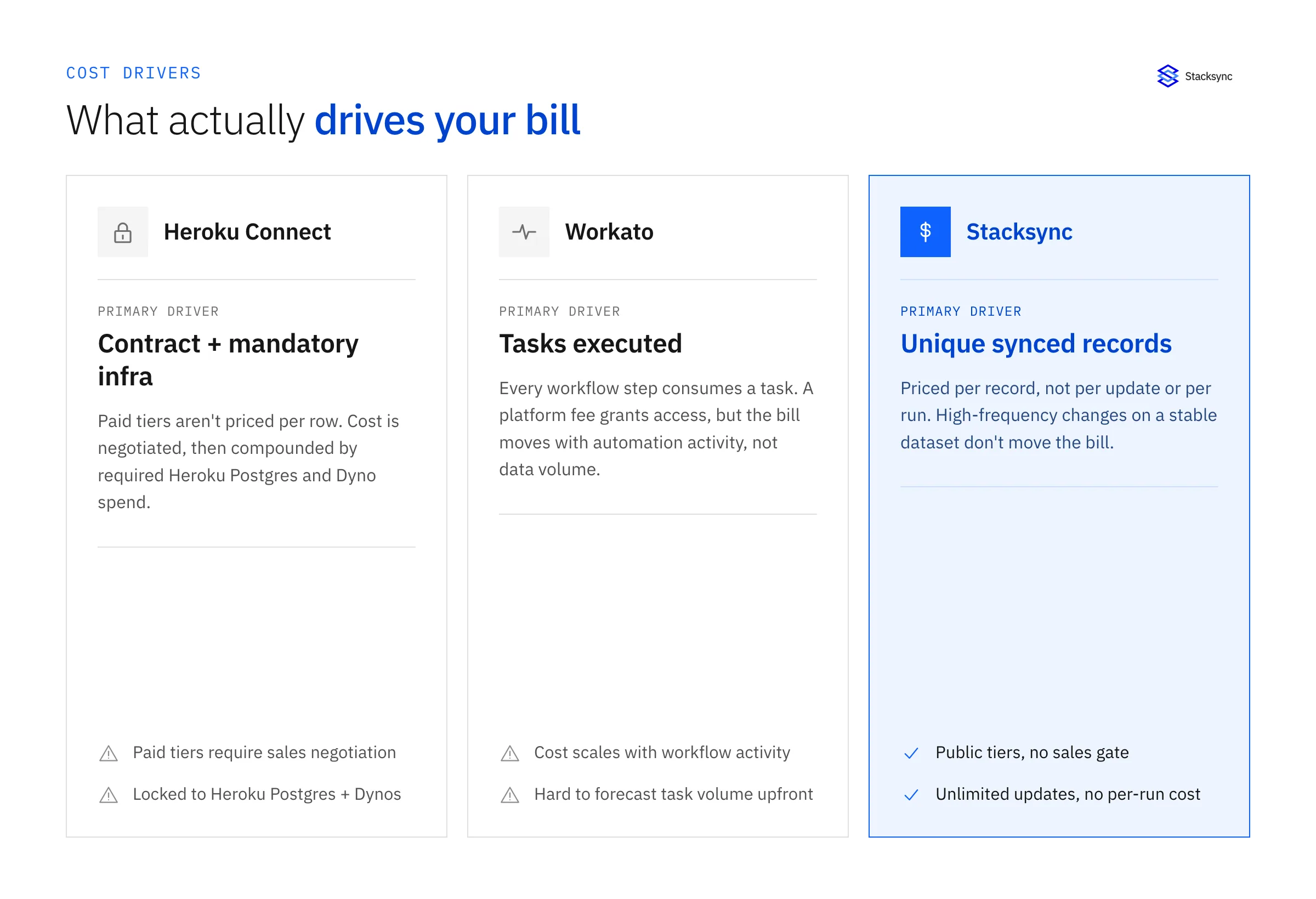1316x899 pixels.
Task: Click text Unlimited updates, no per-run cost
Action: click(1069, 795)
